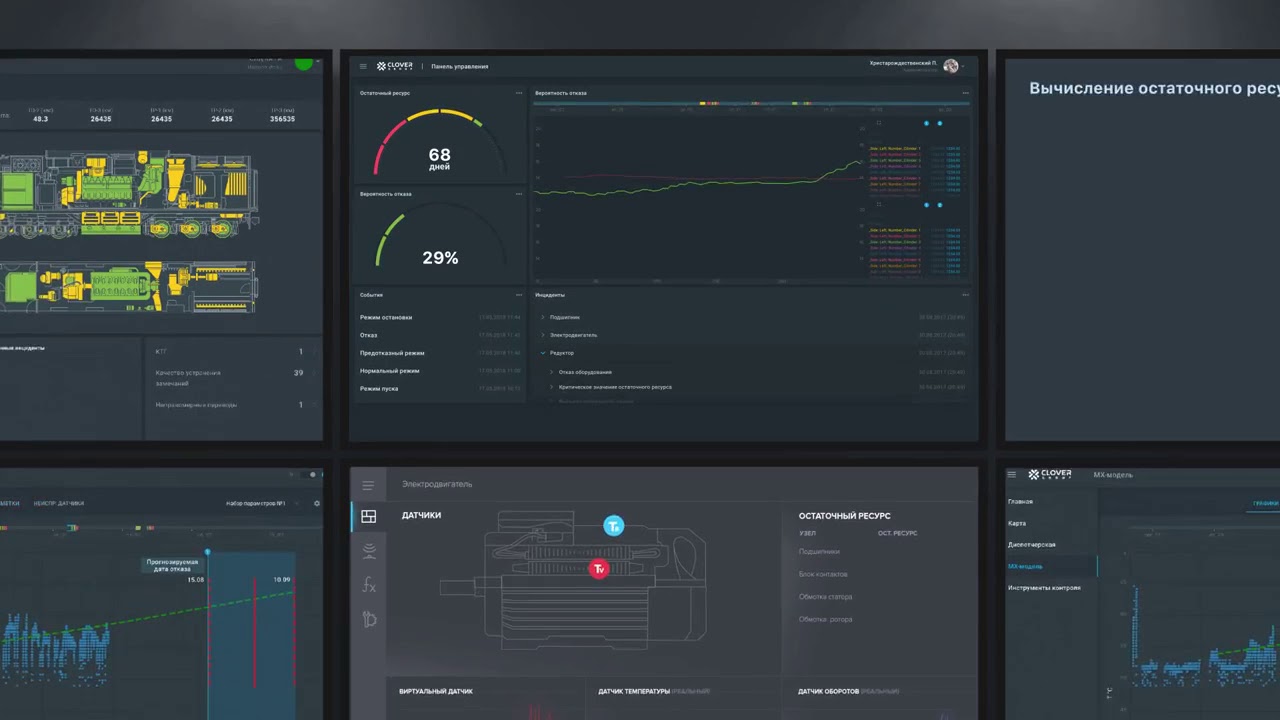
Task: Click Прогнозируемая дата отказа timeline marker
Action: tap(208, 552)
